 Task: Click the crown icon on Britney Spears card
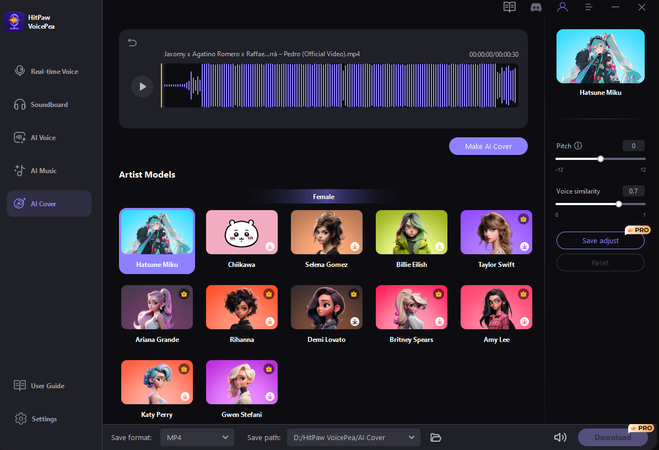click(438, 294)
